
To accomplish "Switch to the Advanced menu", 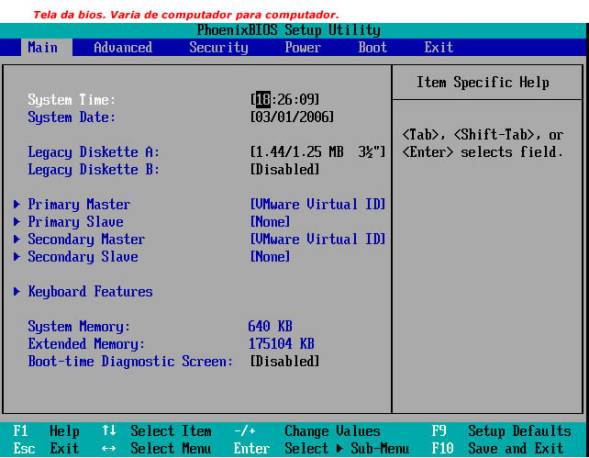I will (123, 48).
